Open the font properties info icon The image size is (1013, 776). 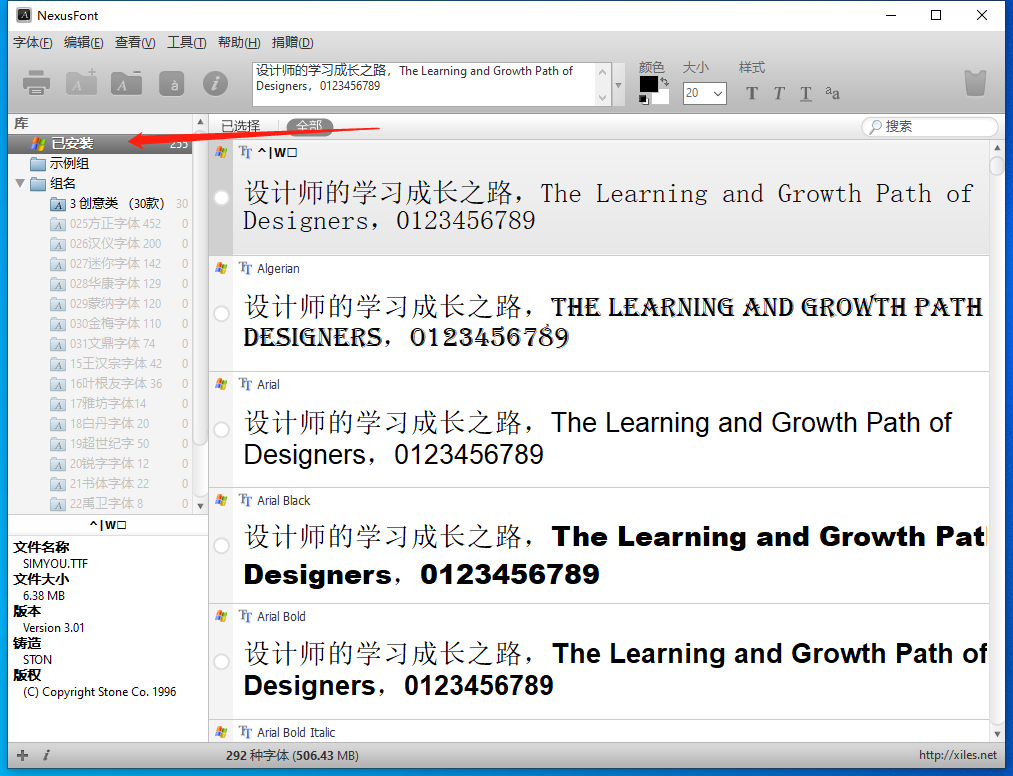[x=215, y=84]
